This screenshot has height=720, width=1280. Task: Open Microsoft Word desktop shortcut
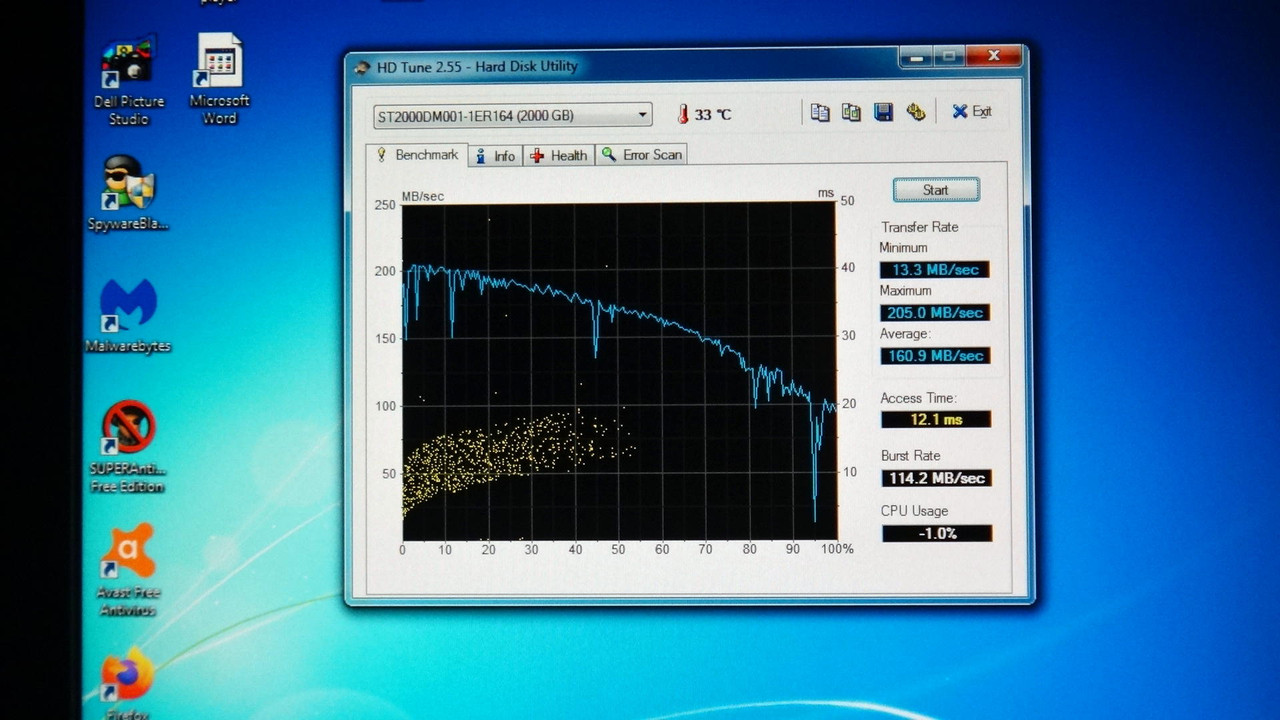click(219, 80)
